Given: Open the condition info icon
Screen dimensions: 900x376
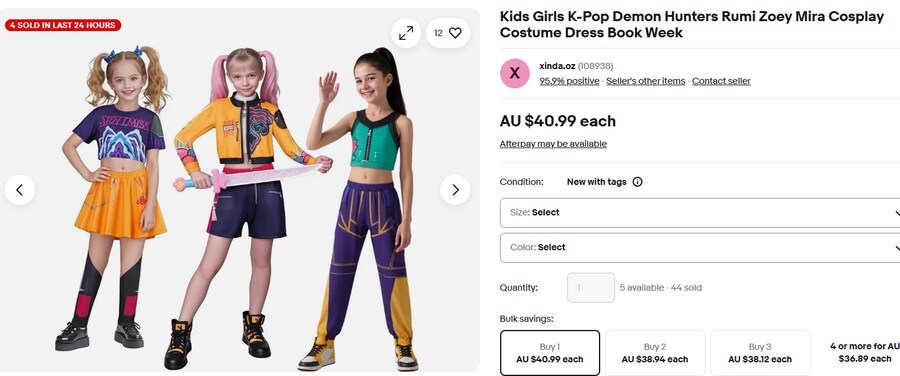Looking at the screenshot, I should pos(637,182).
